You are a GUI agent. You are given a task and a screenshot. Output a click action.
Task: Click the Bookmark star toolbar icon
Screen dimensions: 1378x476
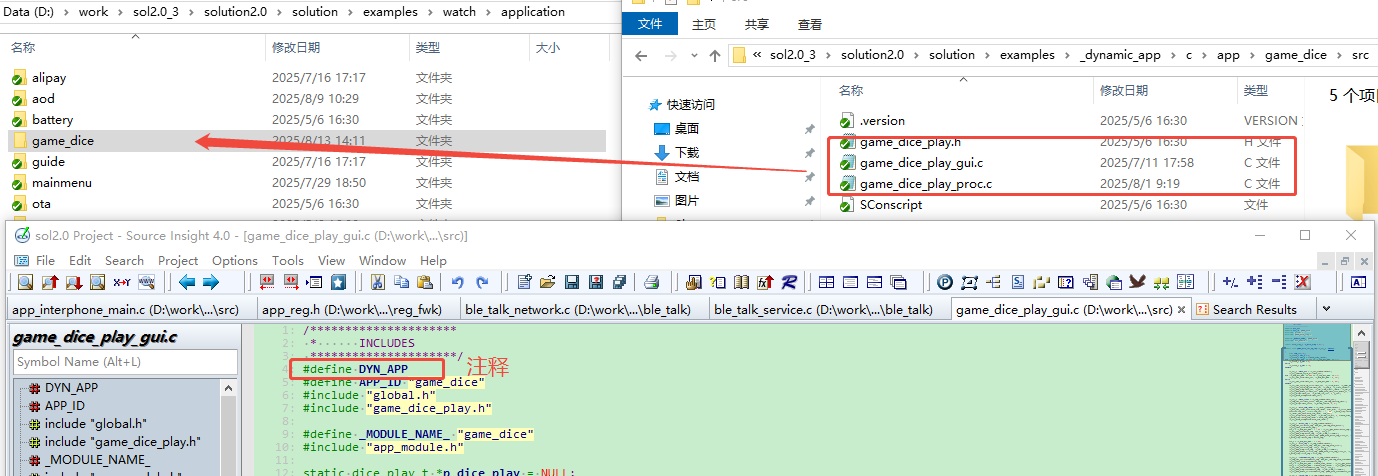[x=339, y=282]
